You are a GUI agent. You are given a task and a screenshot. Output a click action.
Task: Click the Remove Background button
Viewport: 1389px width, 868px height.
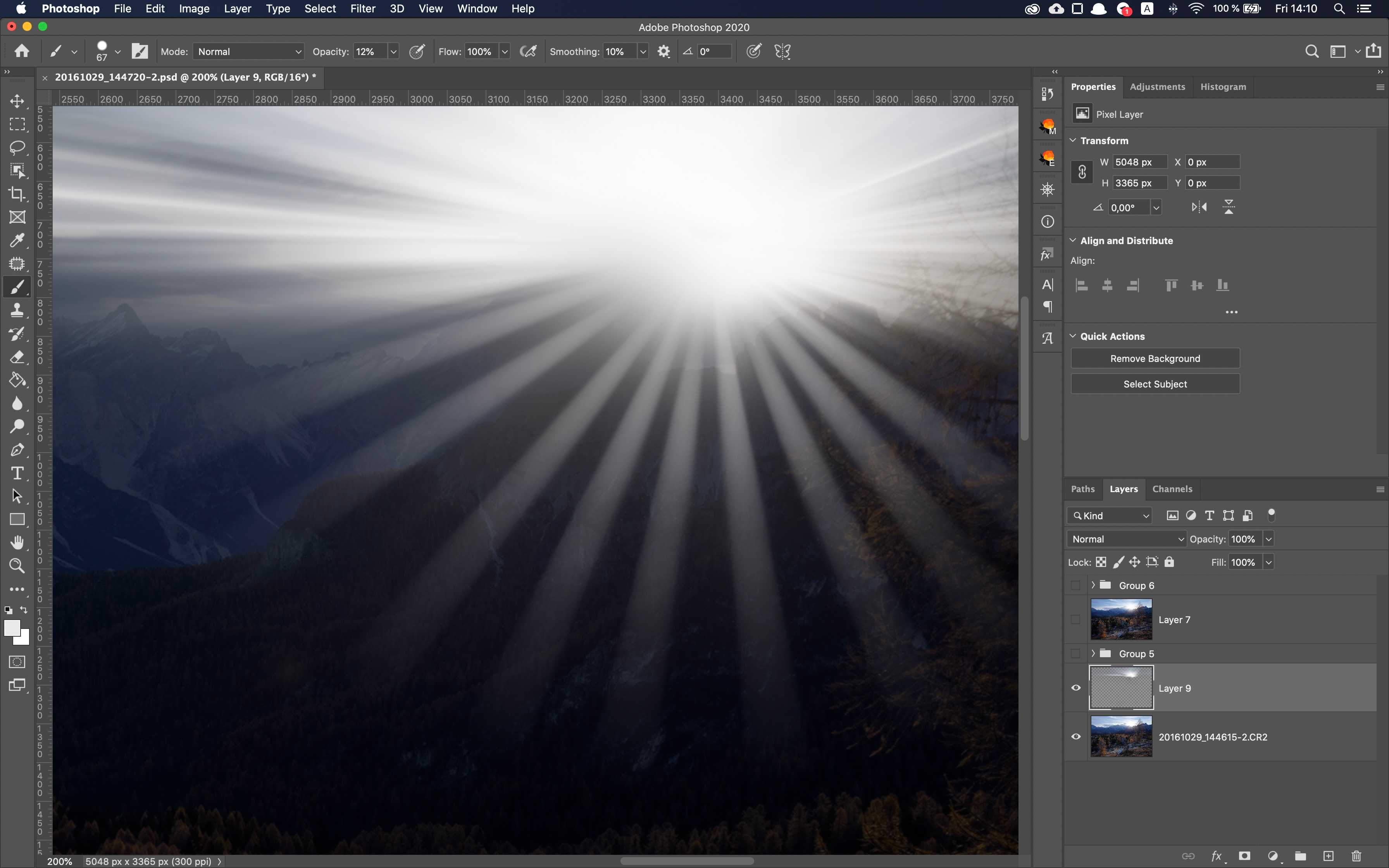(x=1154, y=358)
